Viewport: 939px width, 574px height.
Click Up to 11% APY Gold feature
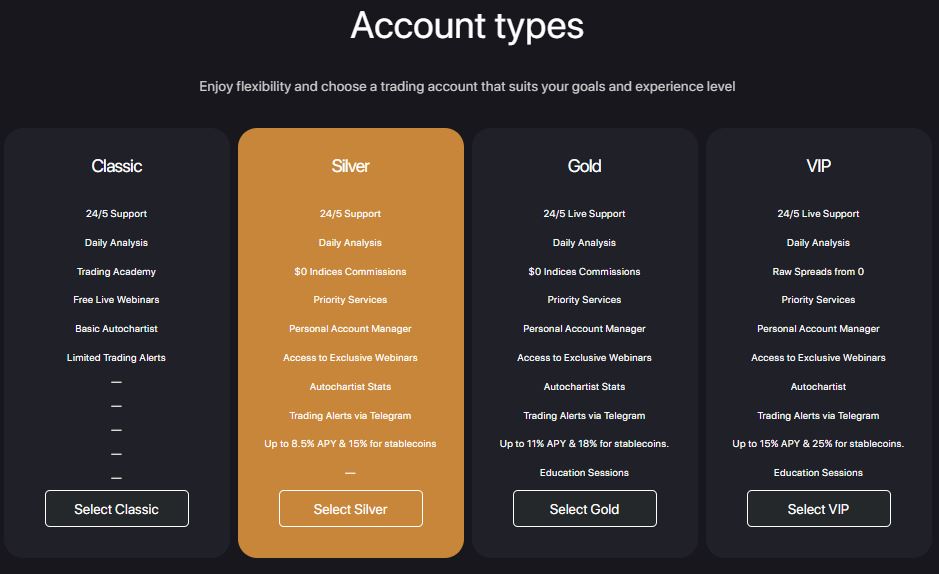click(x=584, y=444)
